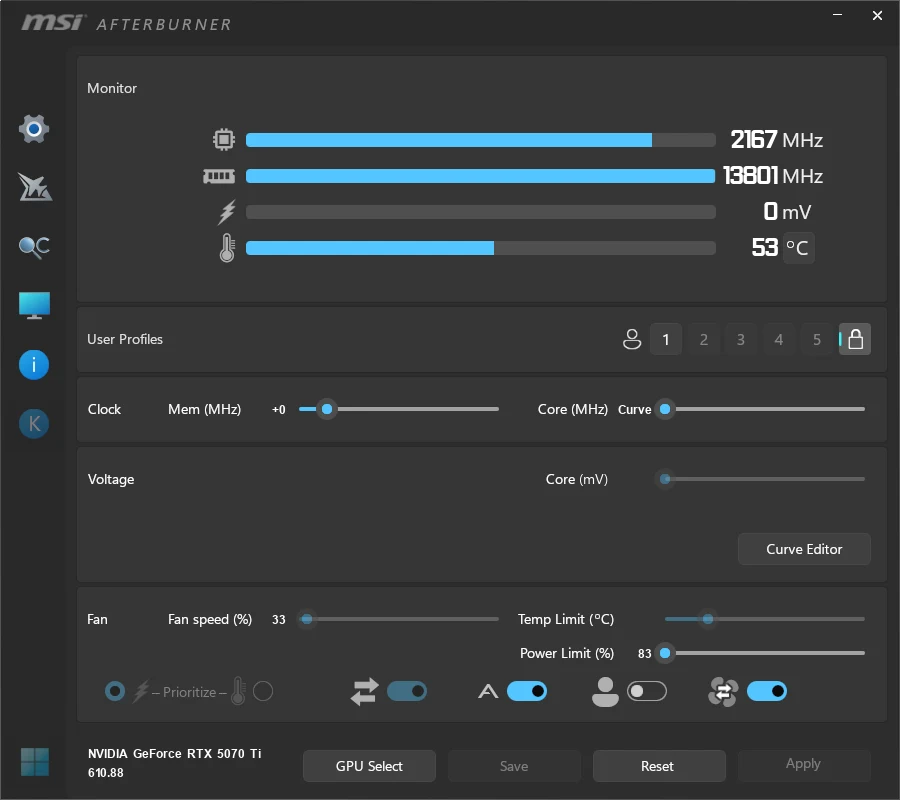The image size is (900, 800).
Task: Click the Mem offset value '+0'
Action: (278, 410)
